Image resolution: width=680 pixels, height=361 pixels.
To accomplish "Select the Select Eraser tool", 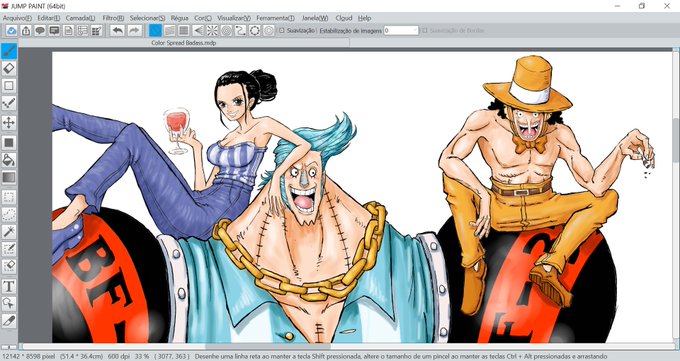I will 9,266.
